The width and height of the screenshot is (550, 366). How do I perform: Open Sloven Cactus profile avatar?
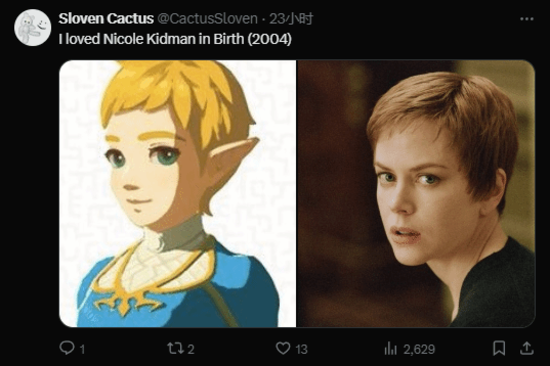(33, 28)
